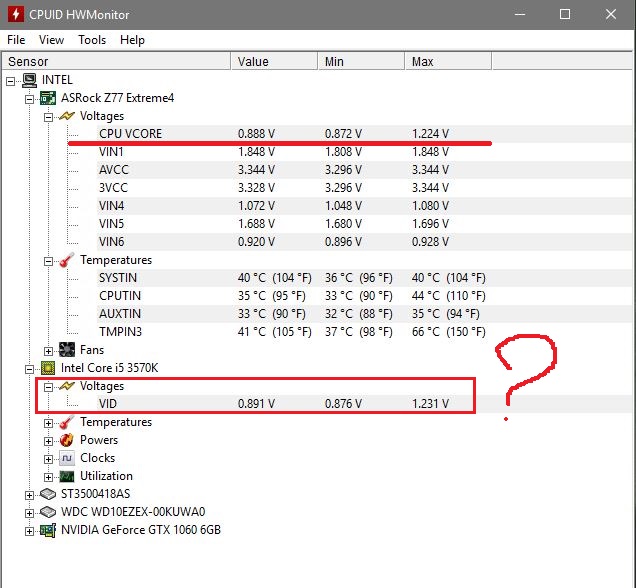The width and height of the screenshot is (636, 588).
Task: Click the ASRock Z77 Extreme4 motherboard icon
Action: (x=47, y=98)
